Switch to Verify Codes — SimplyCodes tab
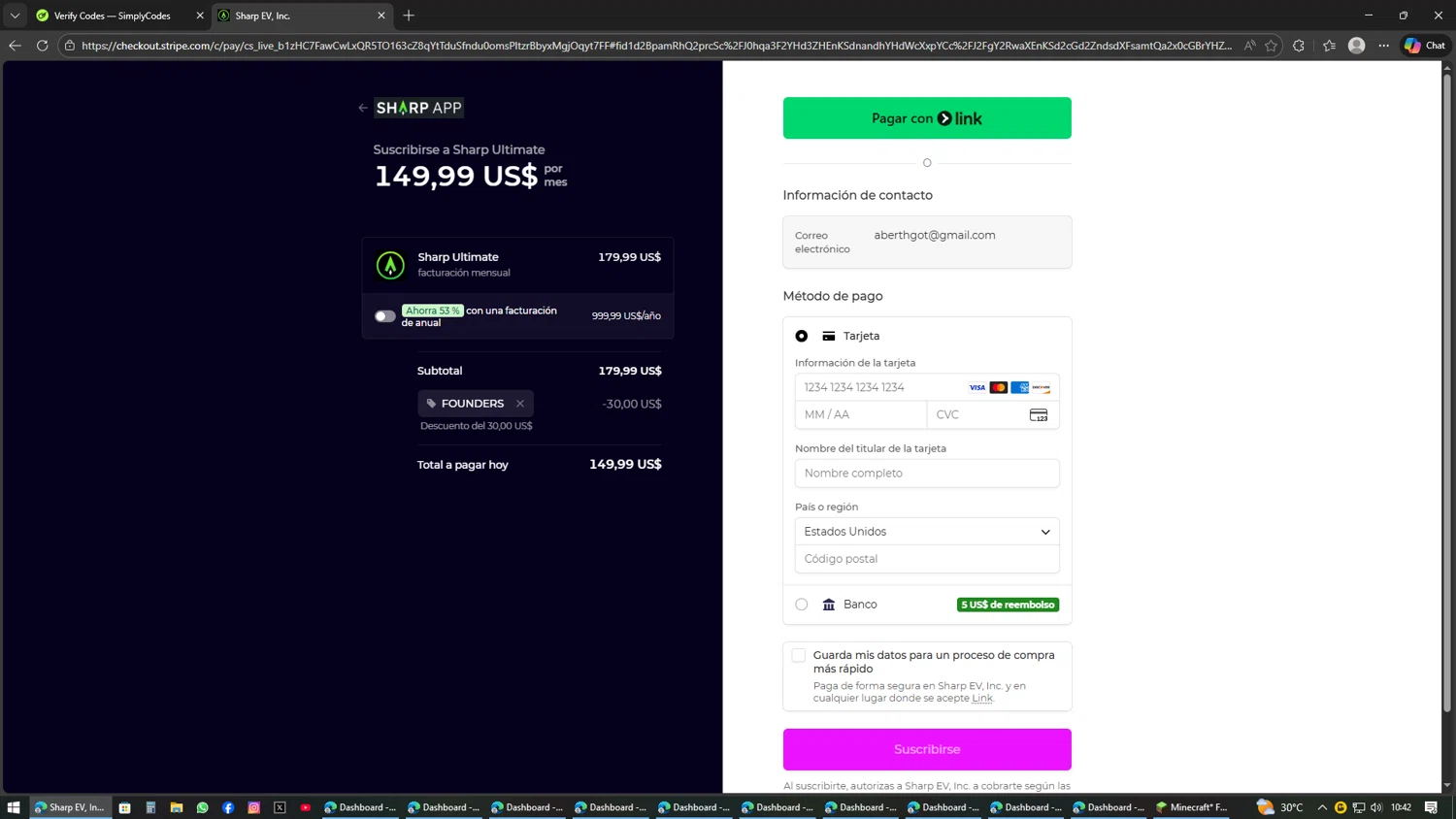This screenshot has height=819, width=1456. (x=113, y=16)
